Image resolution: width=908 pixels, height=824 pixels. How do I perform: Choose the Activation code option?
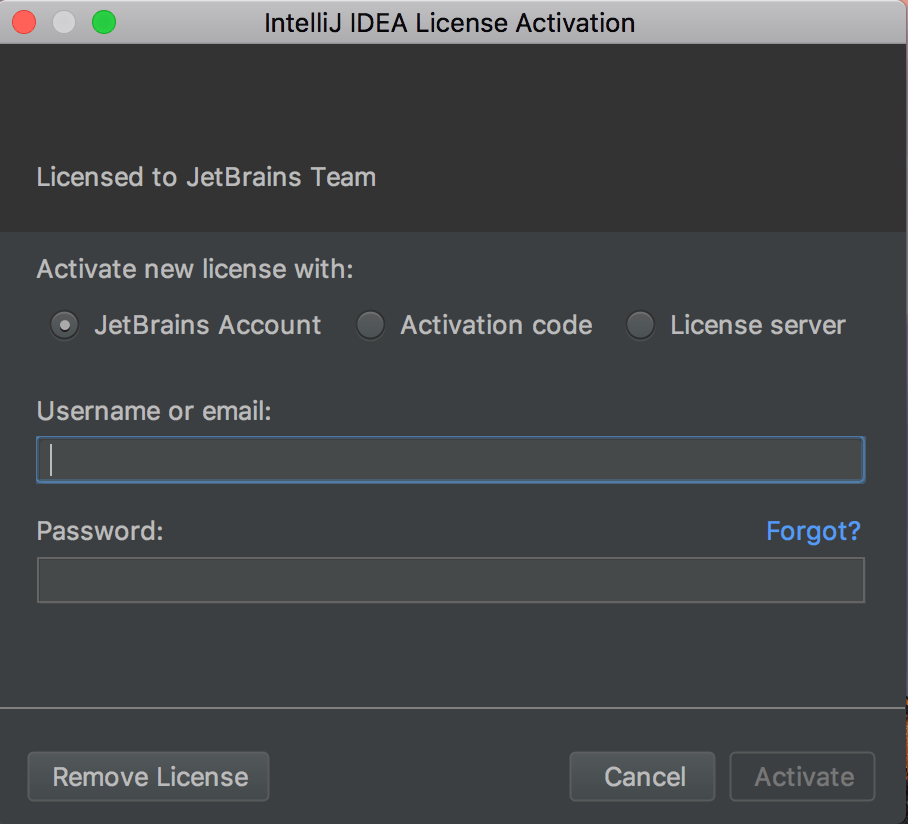click(371, 325)
